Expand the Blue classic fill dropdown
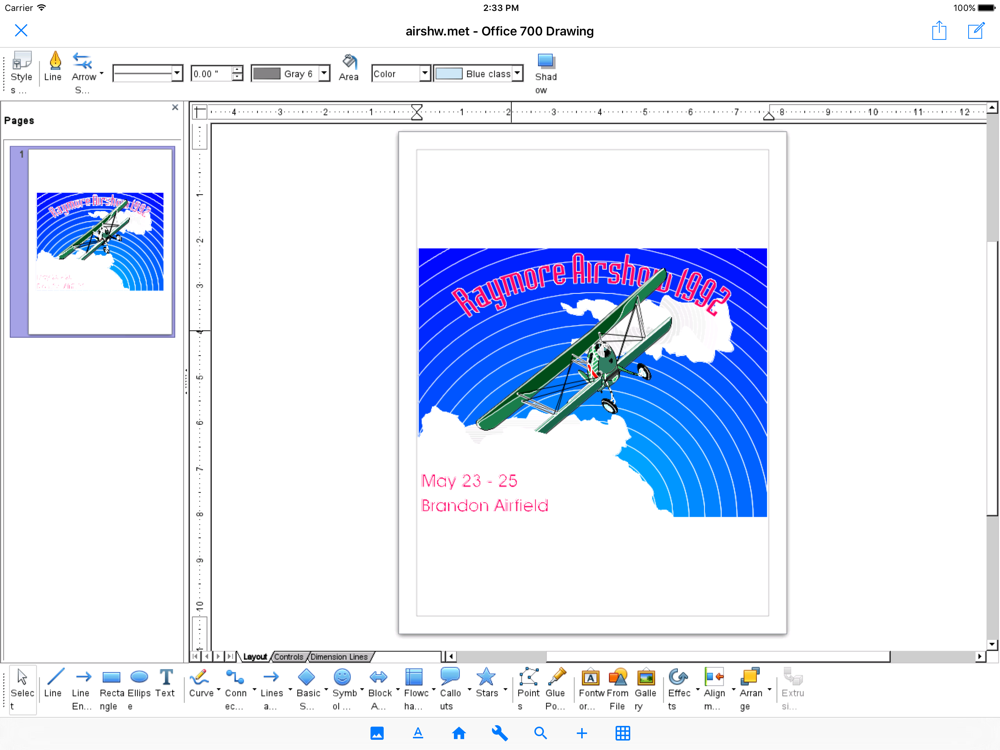The width and height of the screenshot is (1000, 750). pos(517,74)
